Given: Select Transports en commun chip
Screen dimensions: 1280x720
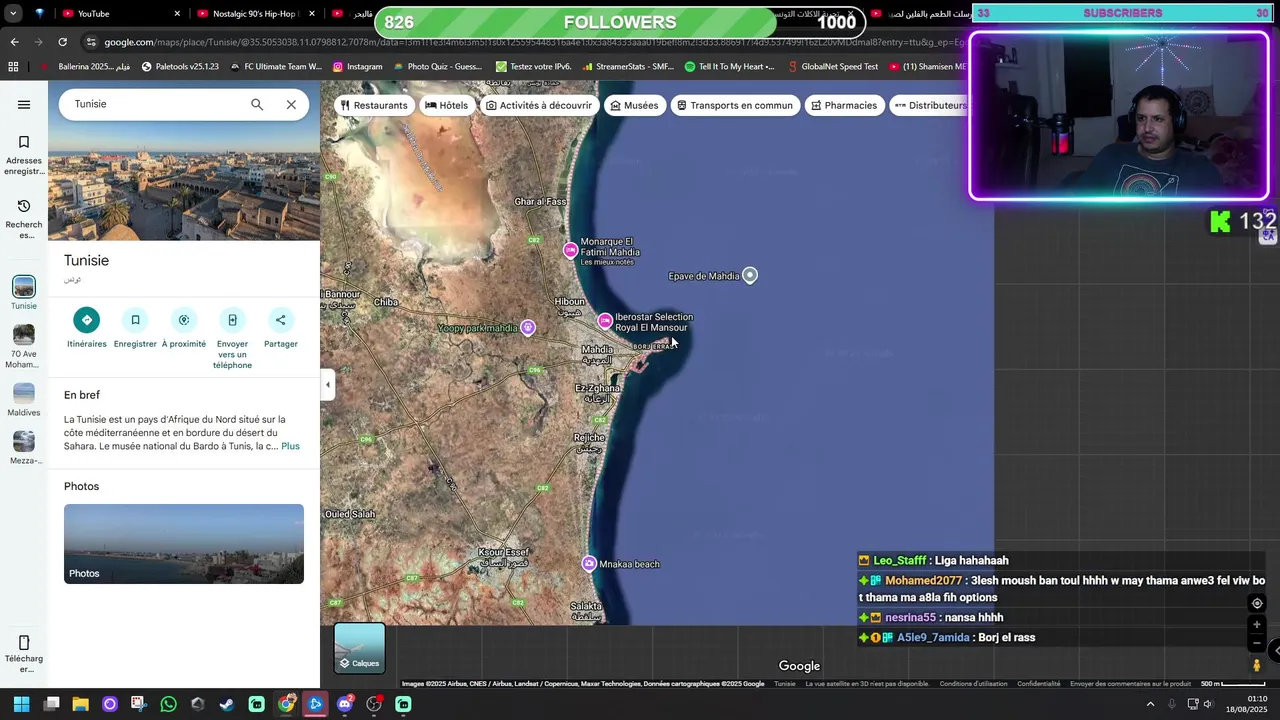Looking at the screenshot, I should pyautogui.click(x=735, y=105).
